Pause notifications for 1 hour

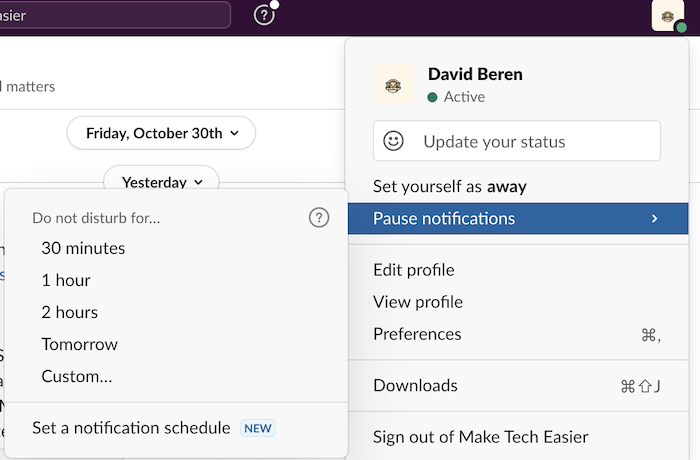[176, 280]
